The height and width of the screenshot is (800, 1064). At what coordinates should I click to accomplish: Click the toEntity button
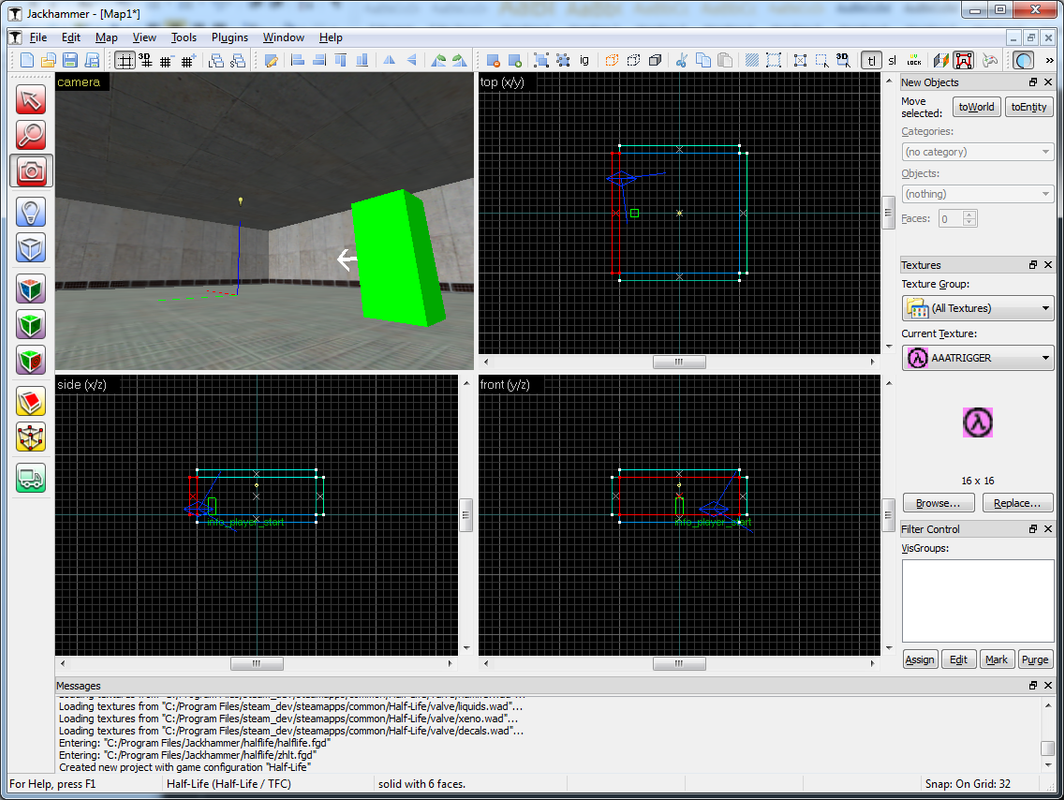[x=1029, y=107]
